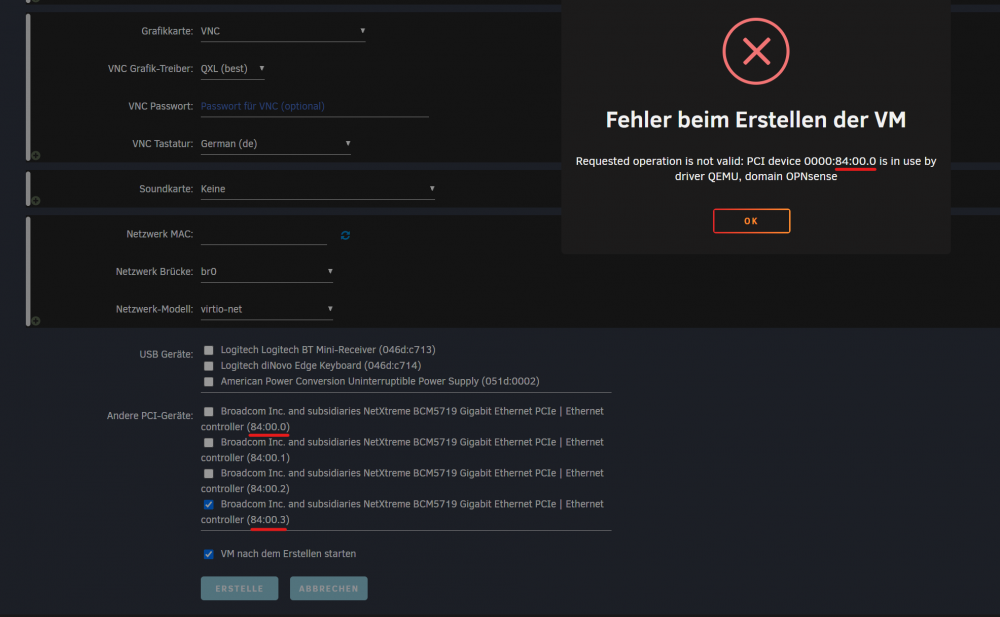The image size is (1000, 617).
Task: Uncheck VM nach dem Erstellen starten
Action: coord(209,554)
